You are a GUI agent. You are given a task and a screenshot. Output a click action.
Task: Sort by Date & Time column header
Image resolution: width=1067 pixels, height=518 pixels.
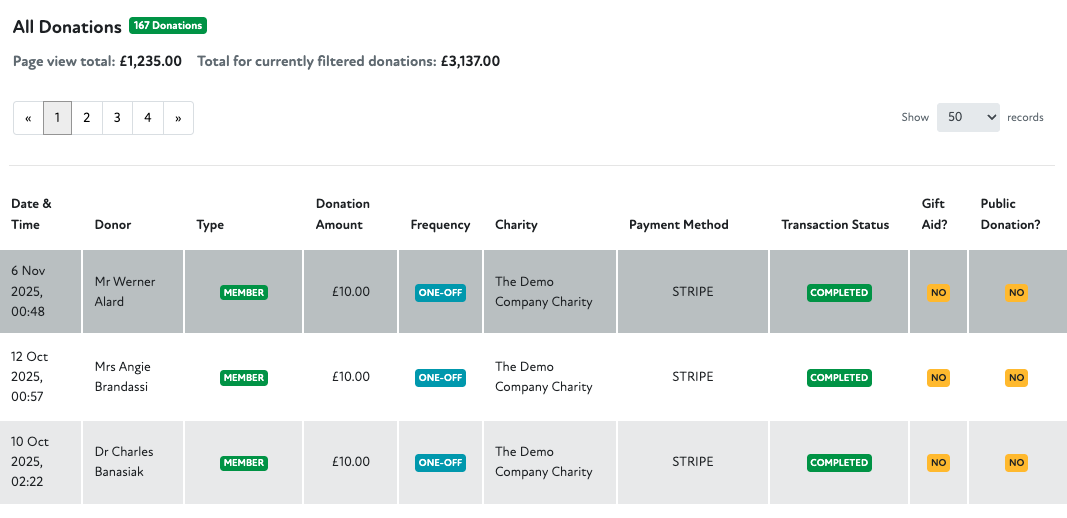[31, 214]
